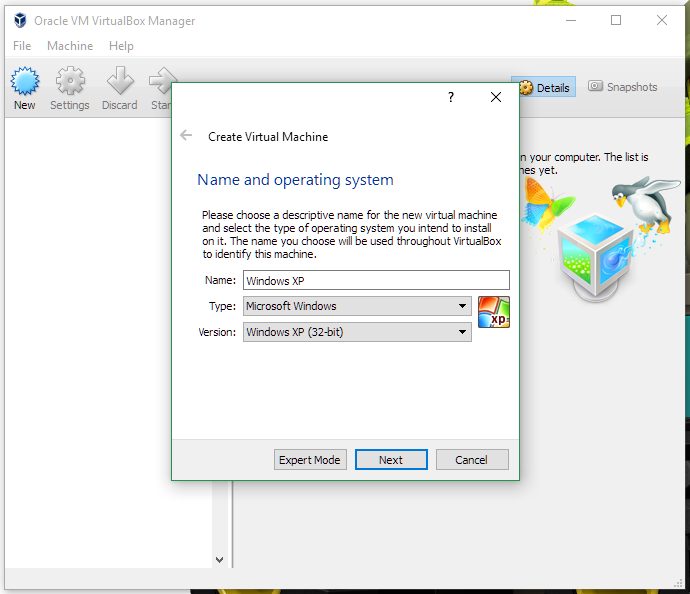Click the VirtualBox logo in the title bar
Screen dimensions: 690x594
[x=20, y=20]
